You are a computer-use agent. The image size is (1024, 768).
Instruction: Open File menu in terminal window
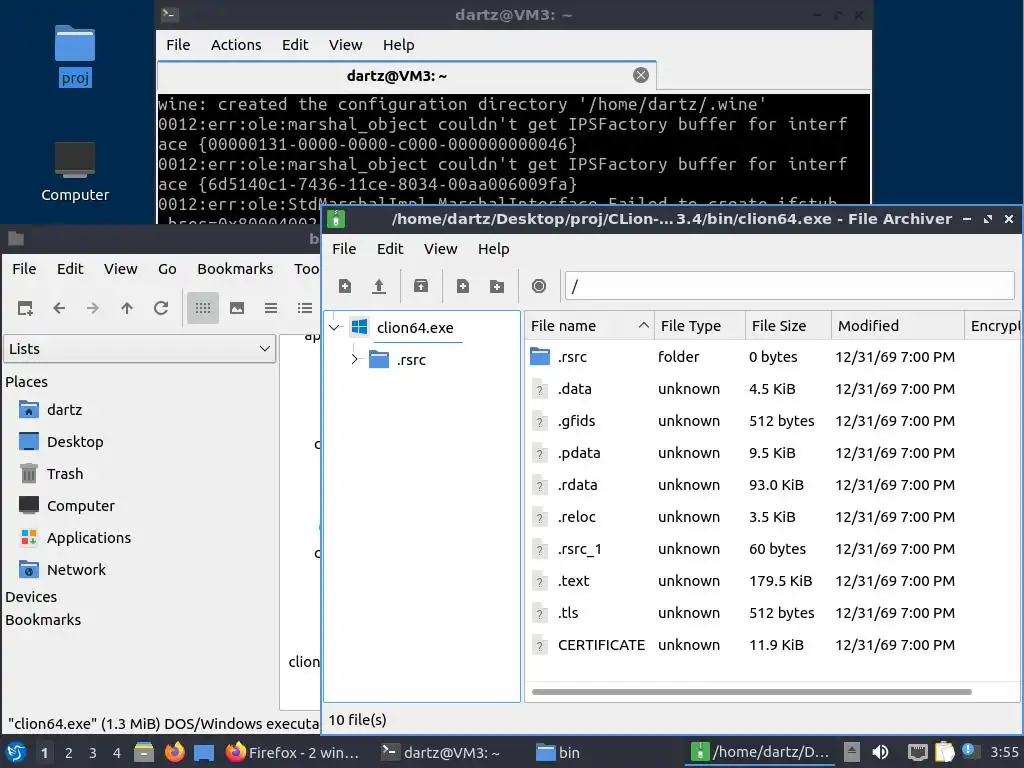178,44
